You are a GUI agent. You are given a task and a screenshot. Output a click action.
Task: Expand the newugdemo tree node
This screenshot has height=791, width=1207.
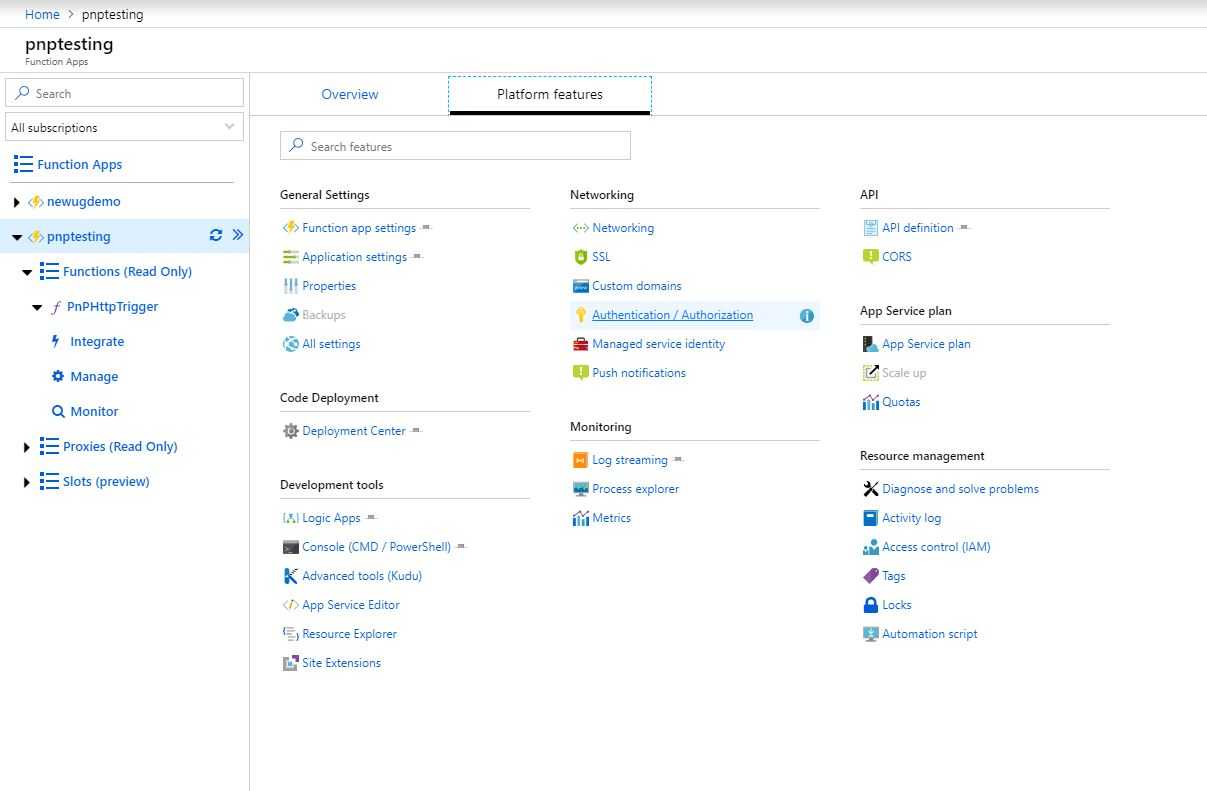(16, 202)
